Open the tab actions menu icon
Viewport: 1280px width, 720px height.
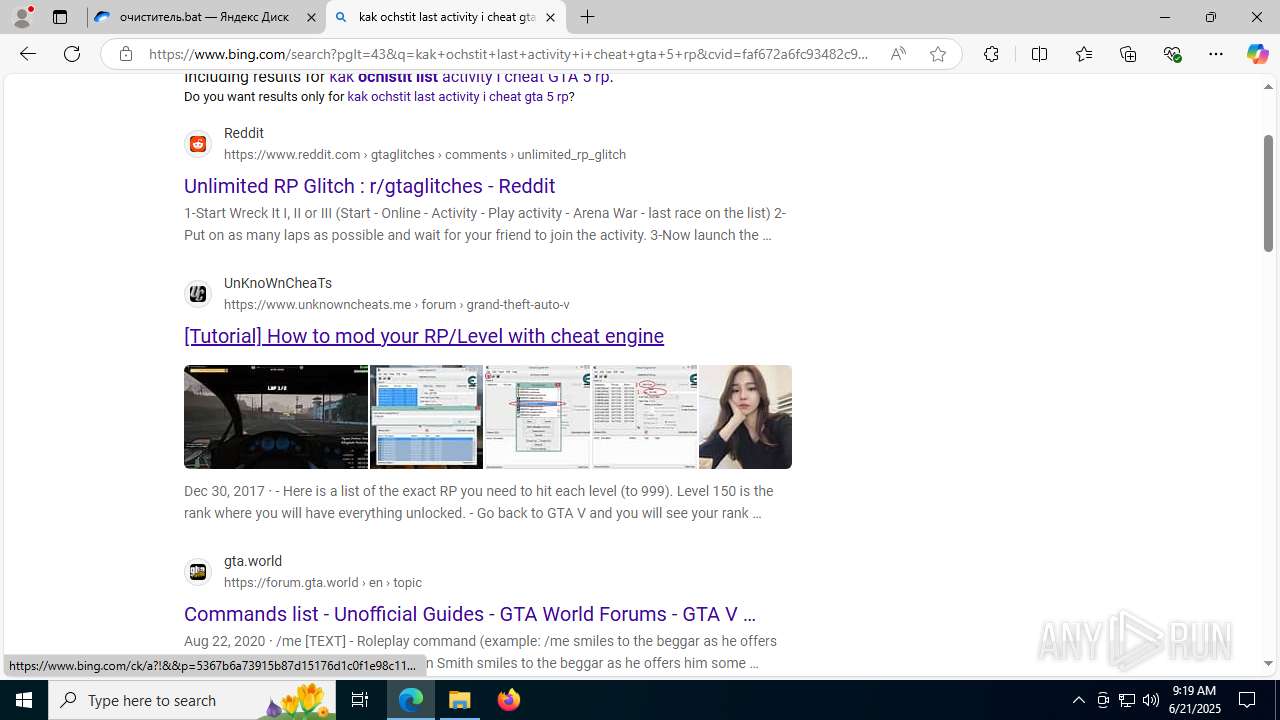pos(60,17)
